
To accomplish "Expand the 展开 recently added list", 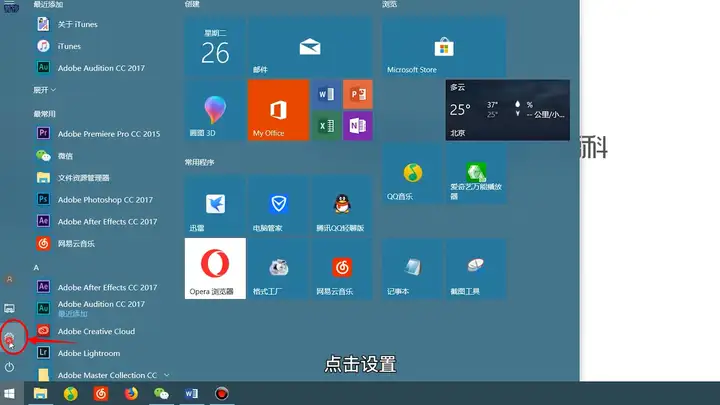I will [x=45, y=90].
